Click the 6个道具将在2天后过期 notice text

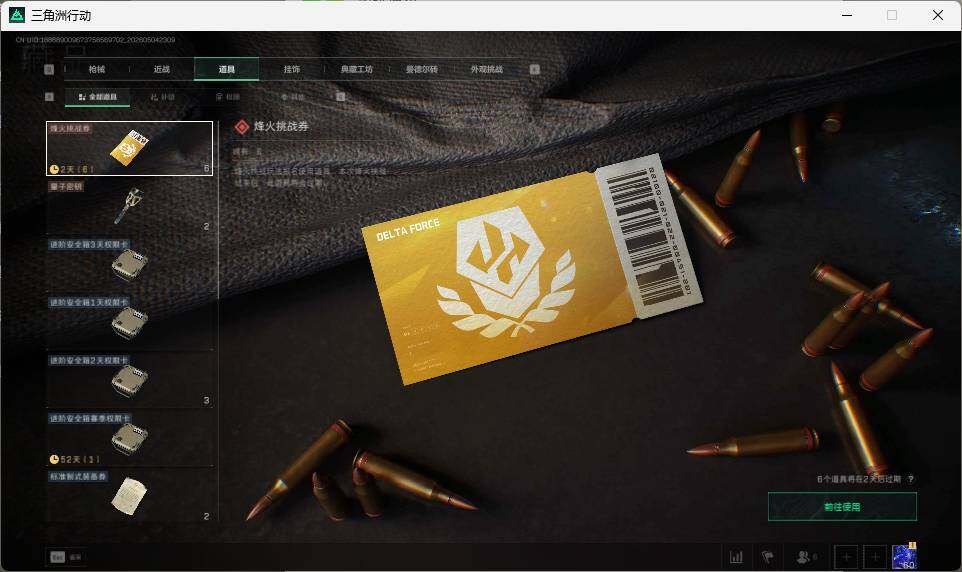(859, 479)
